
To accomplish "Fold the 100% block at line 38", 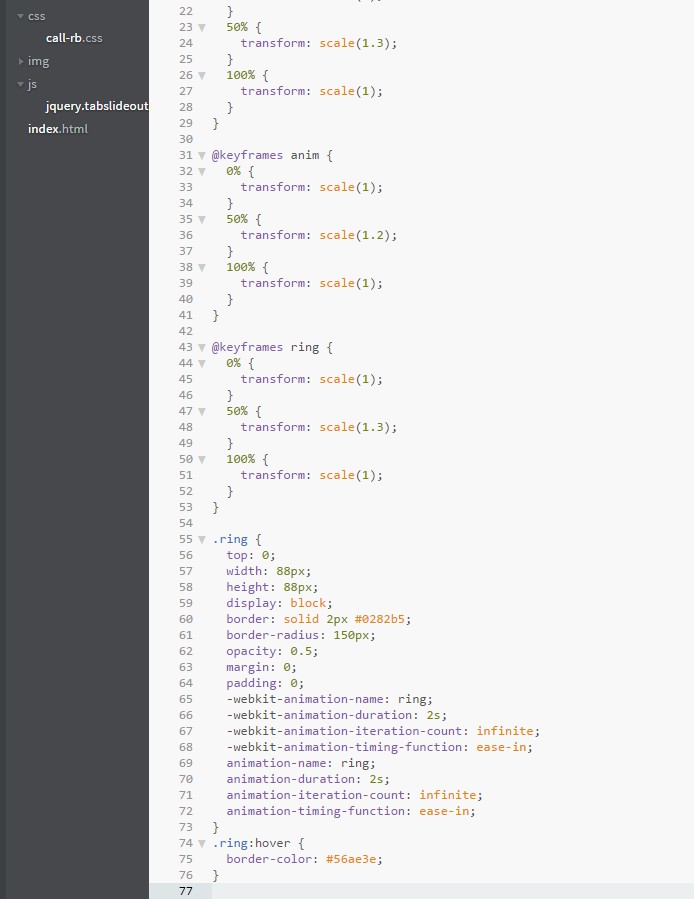I will click(202, 267).
